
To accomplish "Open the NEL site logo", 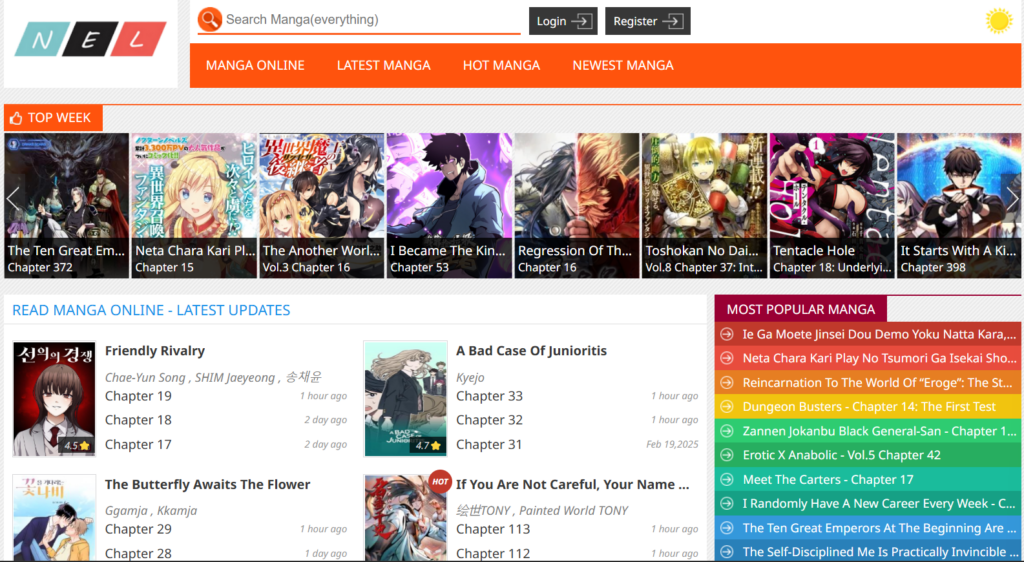I will tap(91, 39).
